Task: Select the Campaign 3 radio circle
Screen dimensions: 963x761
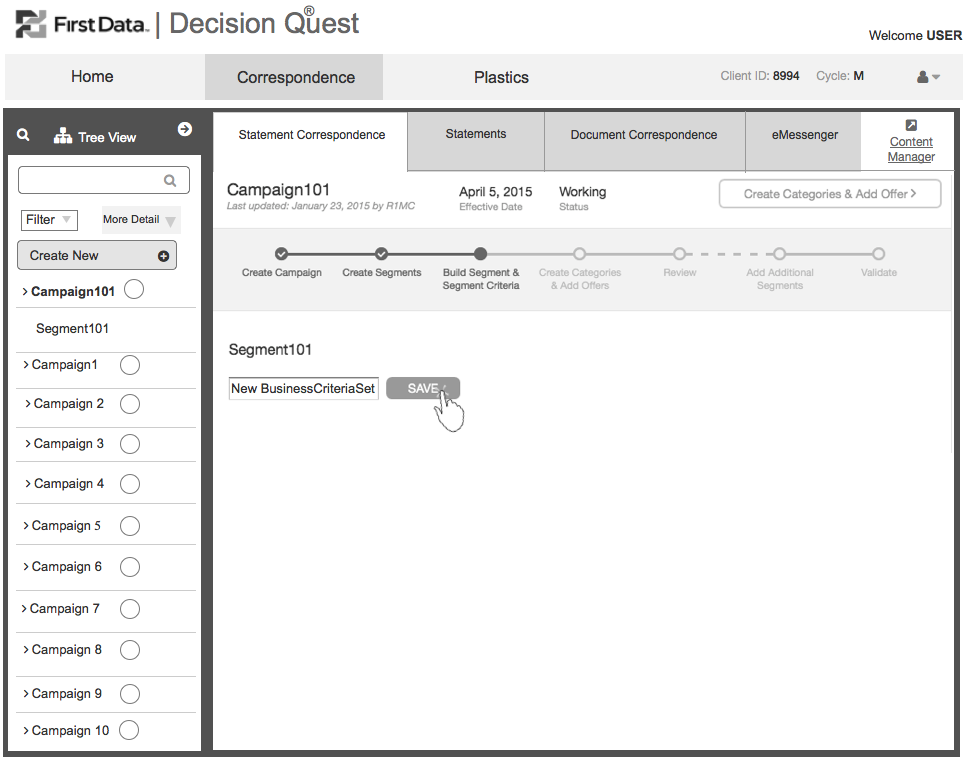Action: (130, 444)
